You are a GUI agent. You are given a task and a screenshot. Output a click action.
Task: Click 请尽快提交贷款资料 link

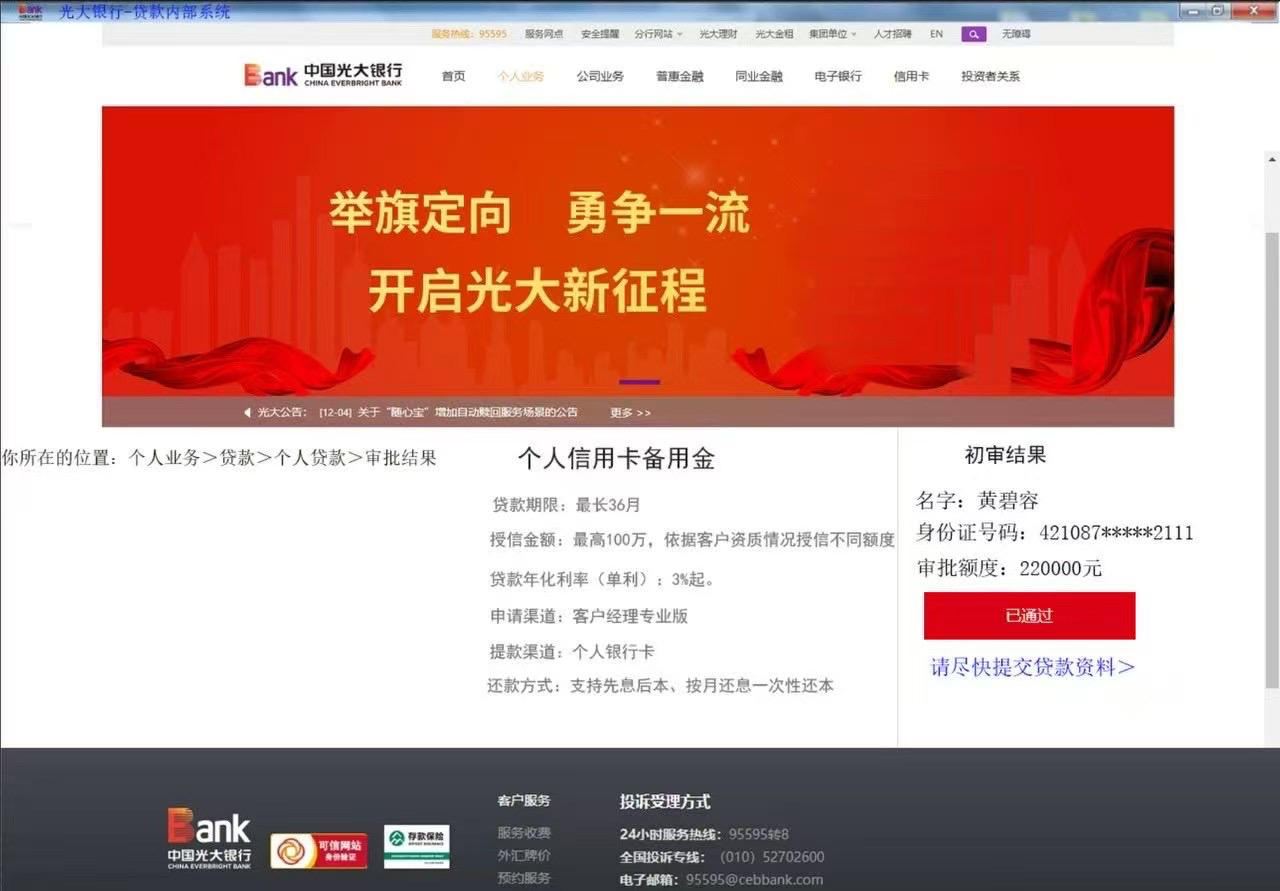[1033, 667]
